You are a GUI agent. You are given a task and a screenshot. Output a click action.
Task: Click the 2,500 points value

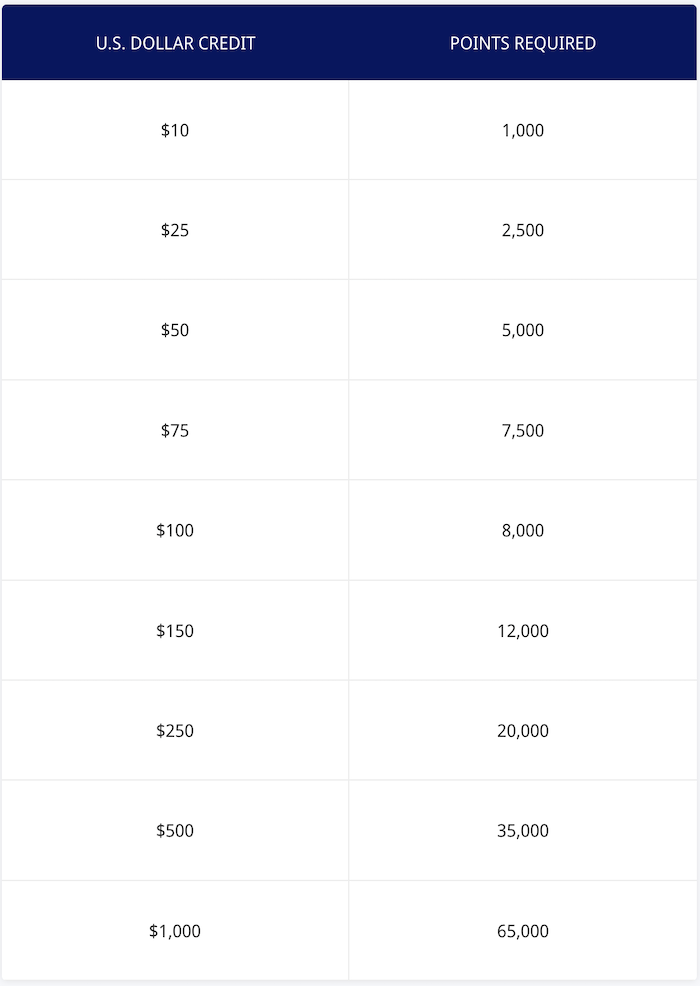pyautogui.click(x=523, y=230)
